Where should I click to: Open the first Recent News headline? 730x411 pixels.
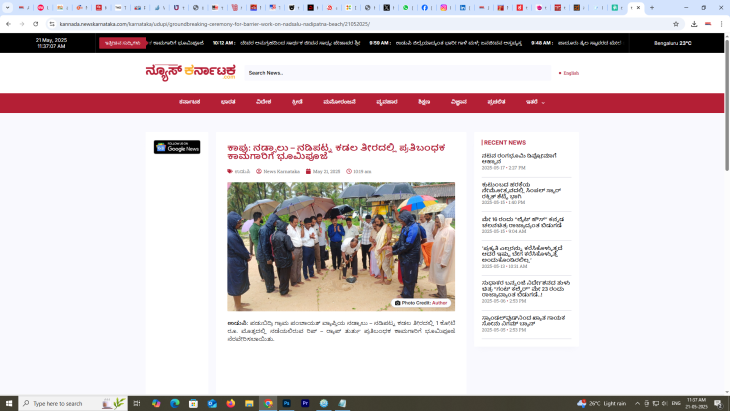(518, 158)
